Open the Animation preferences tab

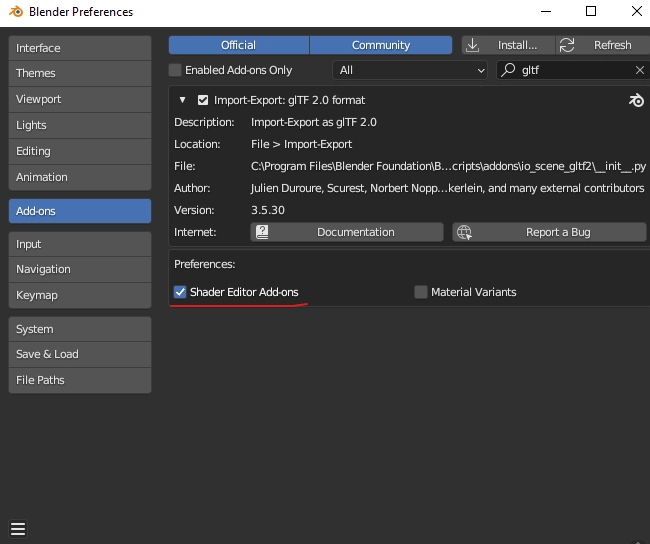coord(80,177)
